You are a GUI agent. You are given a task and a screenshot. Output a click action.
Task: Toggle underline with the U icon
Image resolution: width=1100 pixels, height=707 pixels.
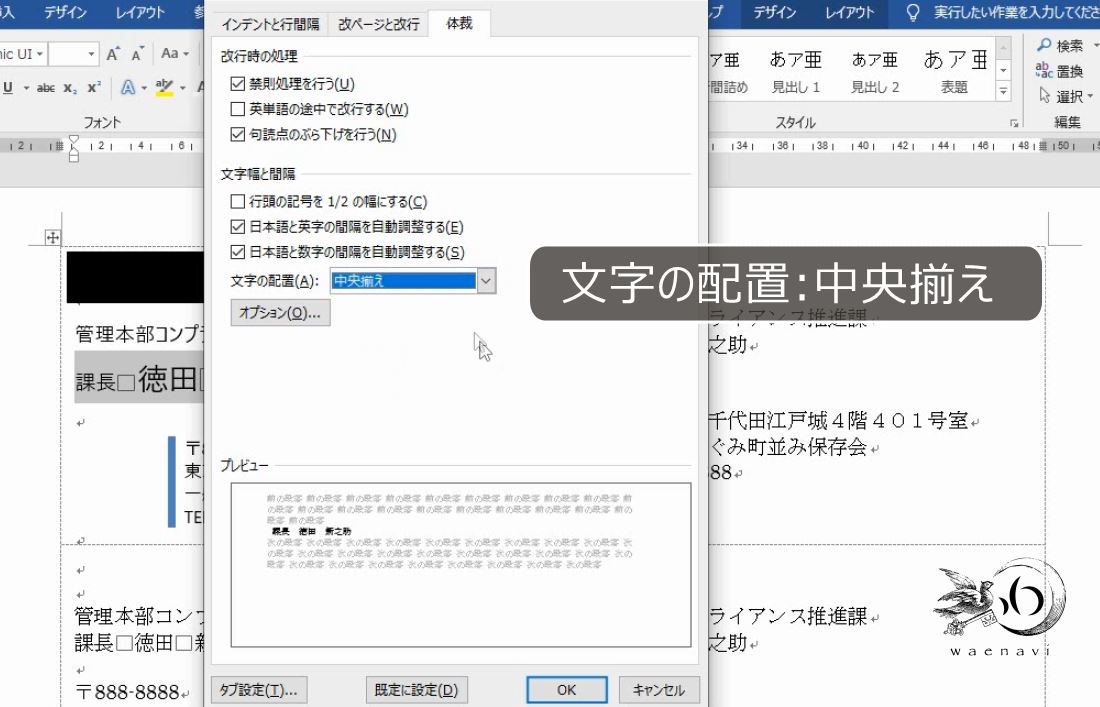(8, 88)
